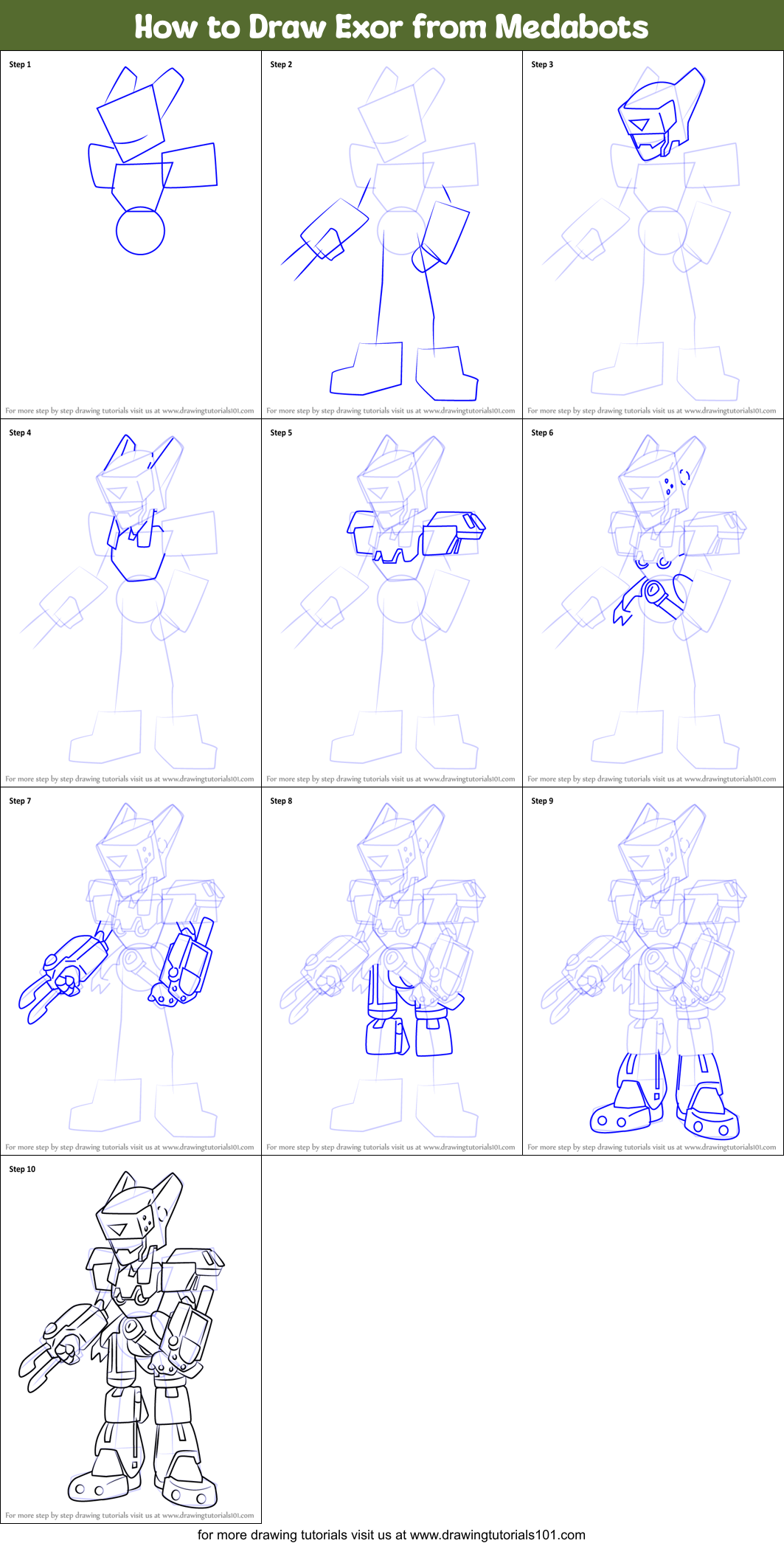Click the 'Step 2' label
This screenshot has height=1546, width=784.
(x=281, y=65)
